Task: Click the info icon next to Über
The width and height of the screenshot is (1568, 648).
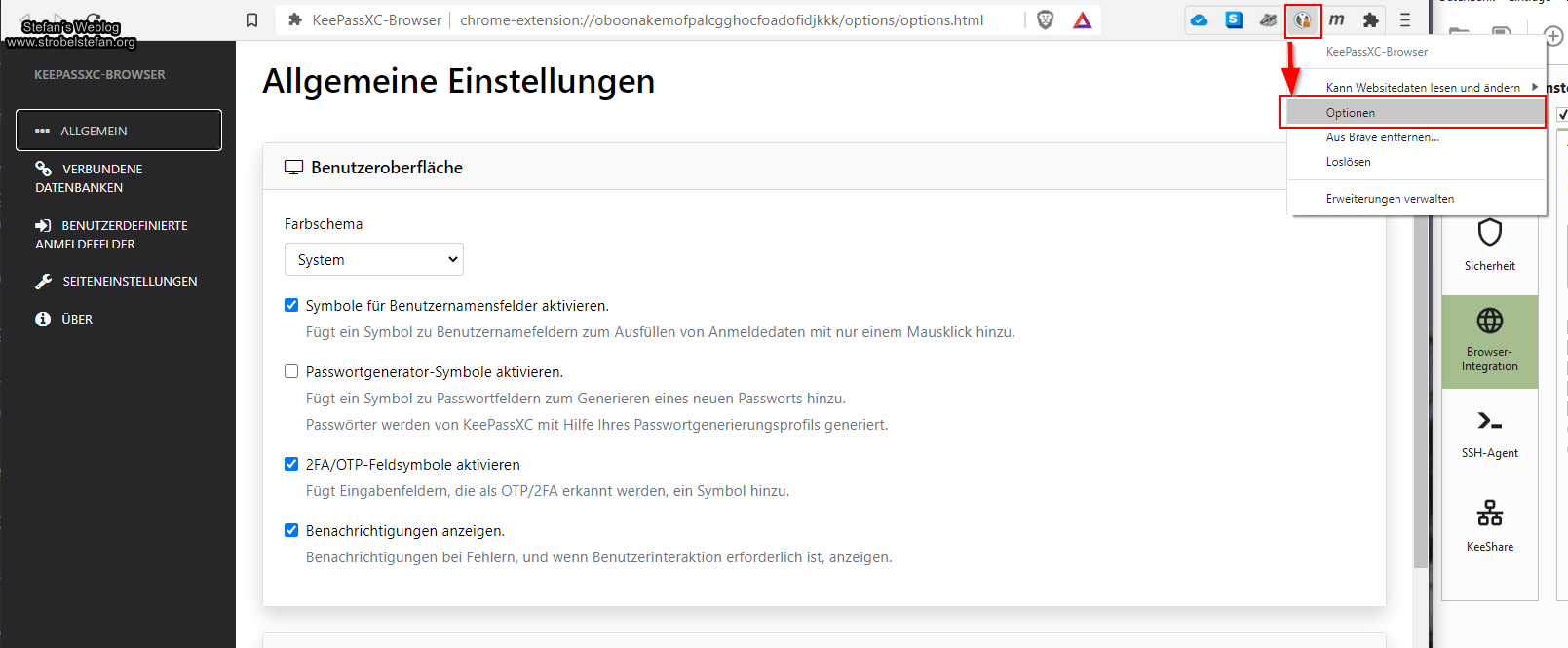Action: (x=43, y=319)
